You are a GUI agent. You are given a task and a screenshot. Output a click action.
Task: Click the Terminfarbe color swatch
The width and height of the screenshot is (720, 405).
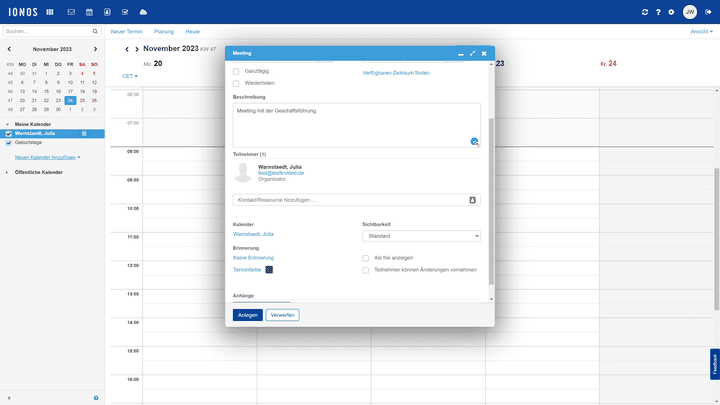[x=269, y=269]
